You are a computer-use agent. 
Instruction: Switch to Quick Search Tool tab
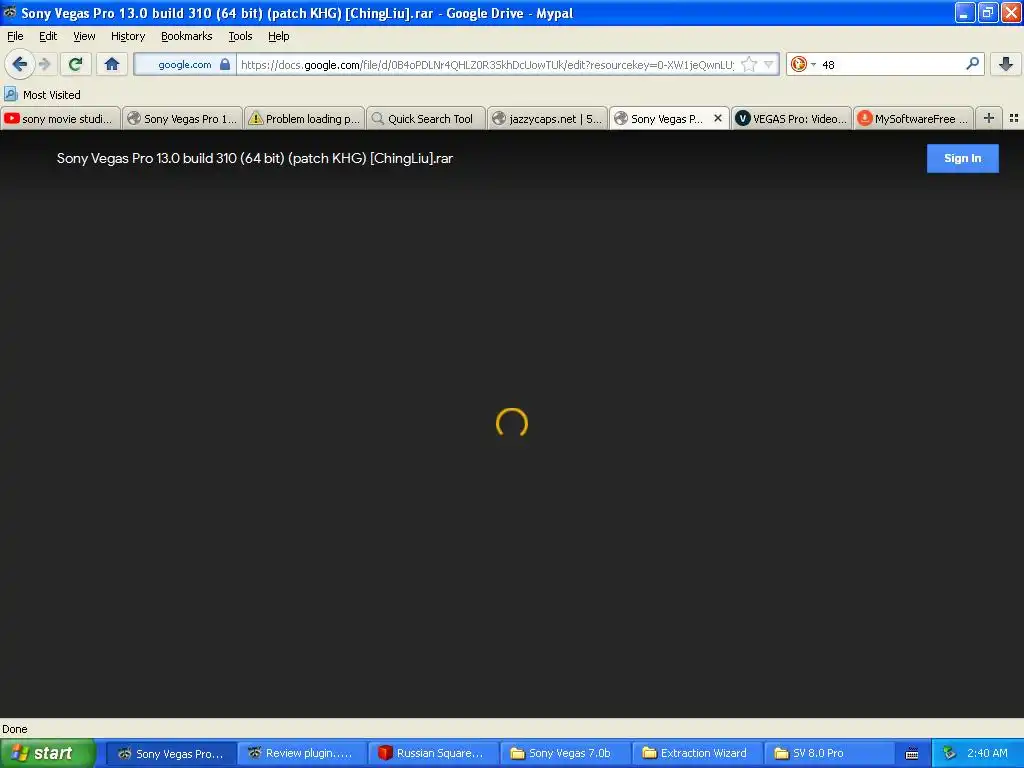(x=426, y=118)
